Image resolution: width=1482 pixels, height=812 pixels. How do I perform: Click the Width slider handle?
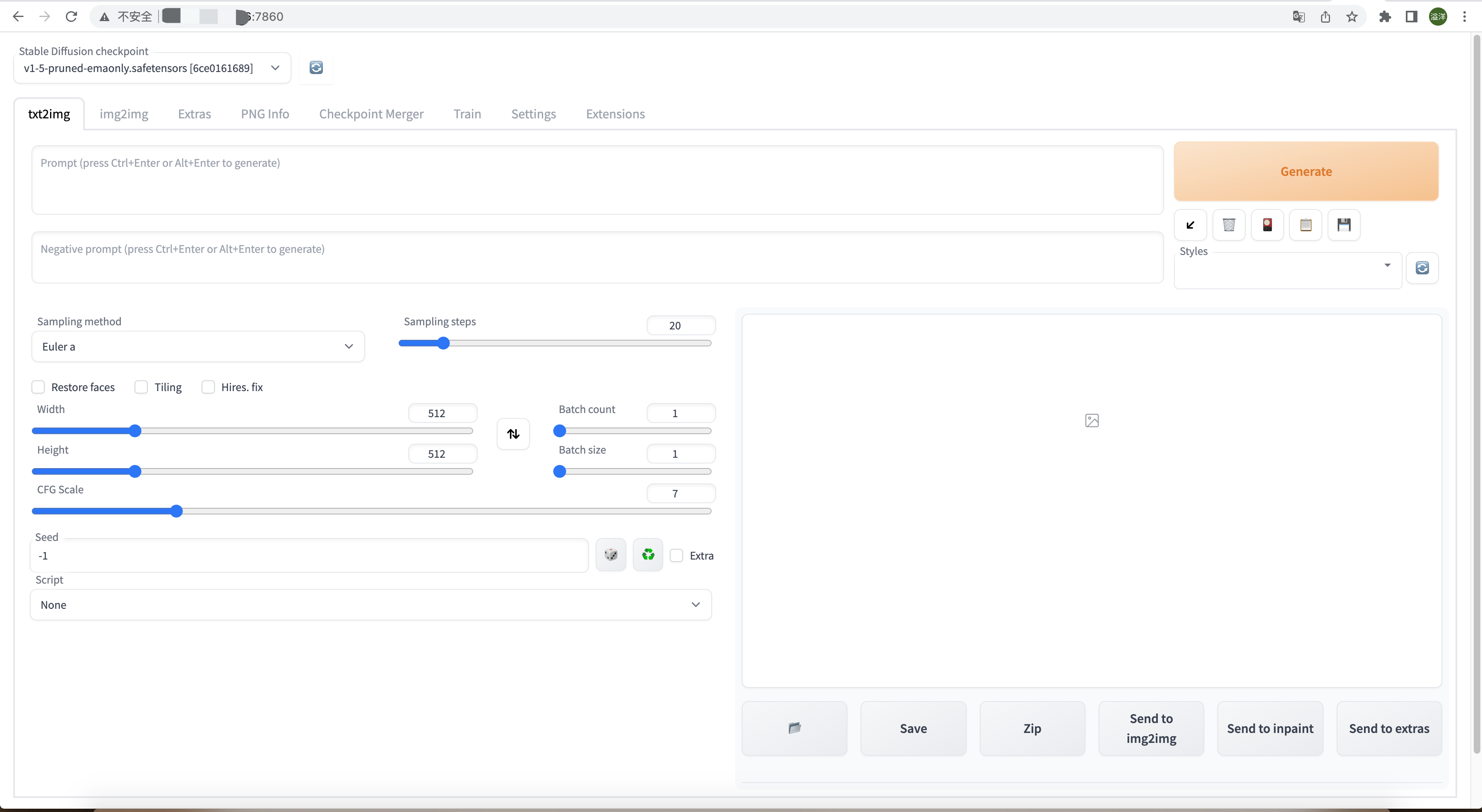point(135,431)
